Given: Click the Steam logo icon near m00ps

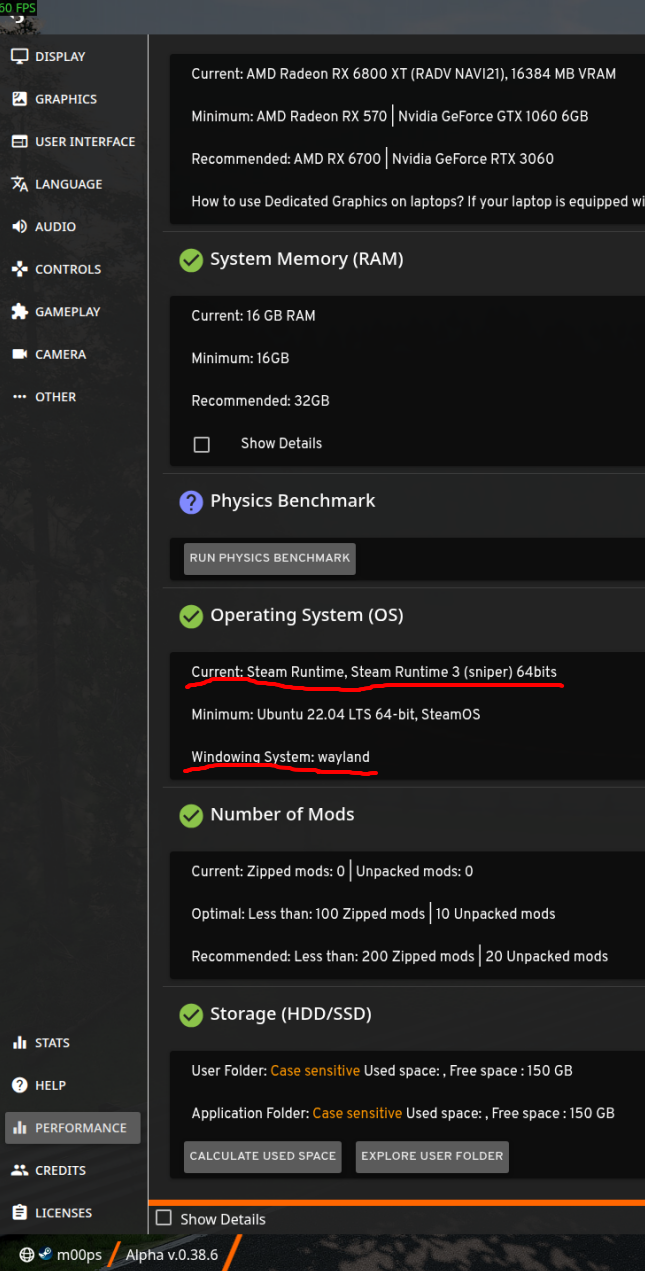Looking at the screenshot, I should pyautogui.click(x=45, y=1255).
